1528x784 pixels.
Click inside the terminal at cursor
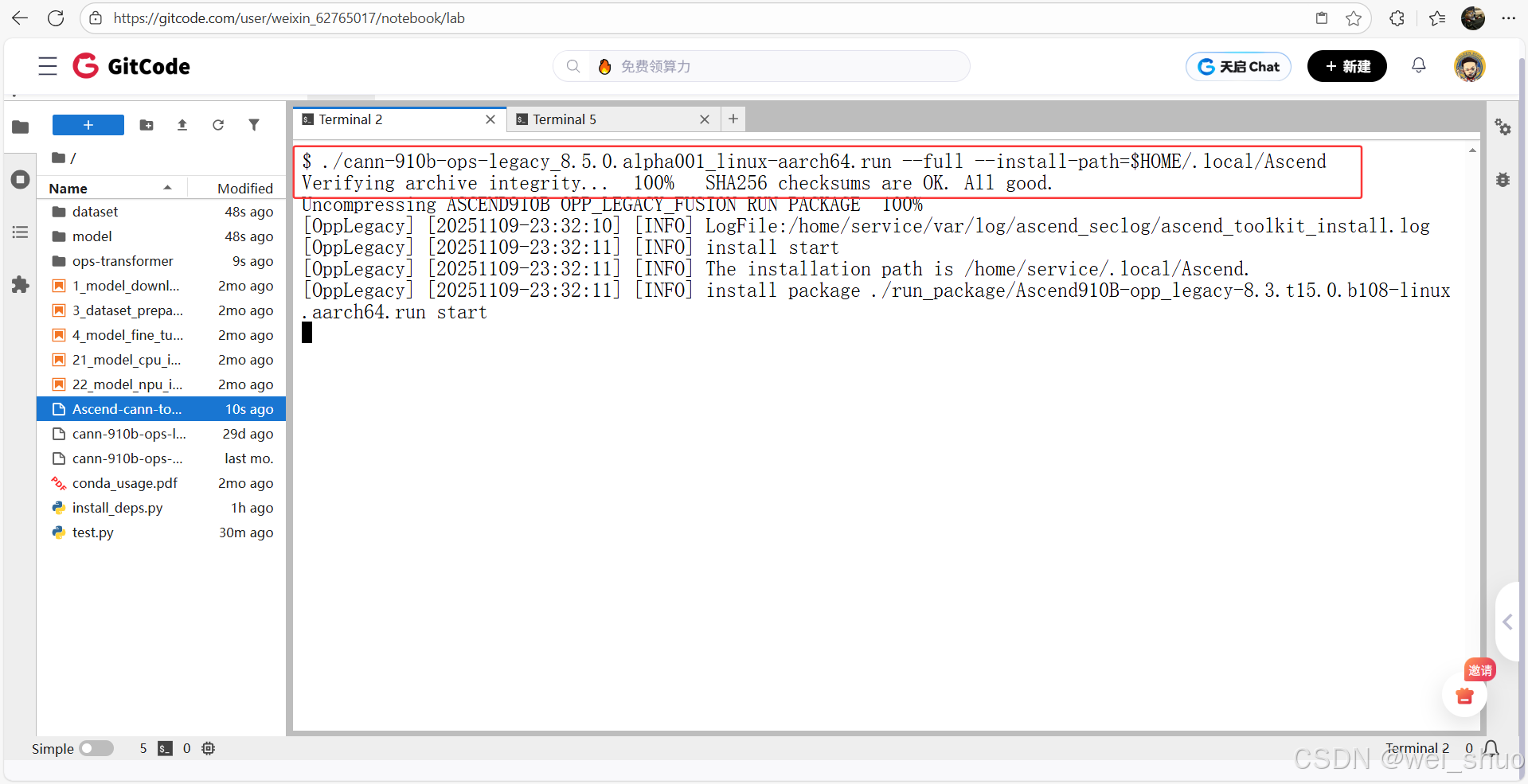pos(307,333)
